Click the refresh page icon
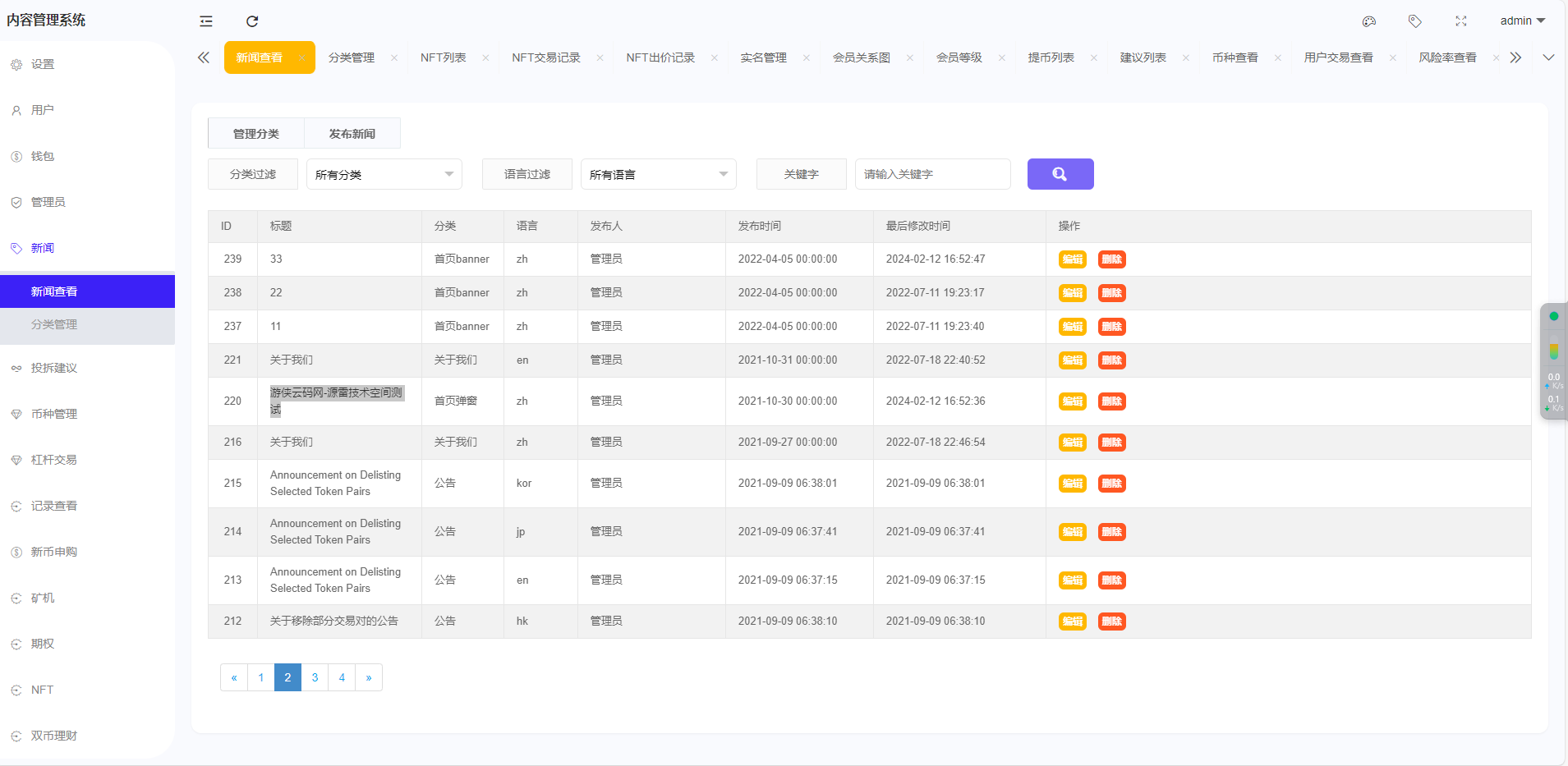The image size is (1568, 766). [x=252, y=21]
